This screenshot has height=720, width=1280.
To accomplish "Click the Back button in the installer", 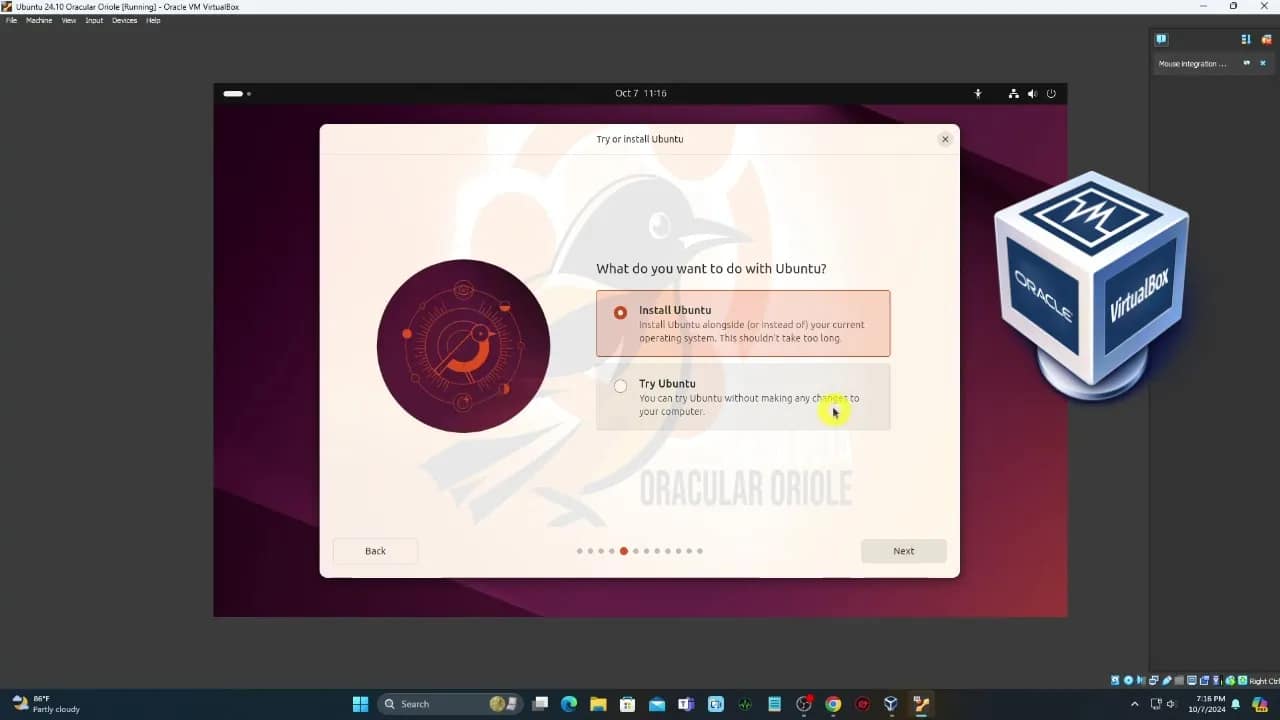I will pyautogui.click(x=375, y=551).
